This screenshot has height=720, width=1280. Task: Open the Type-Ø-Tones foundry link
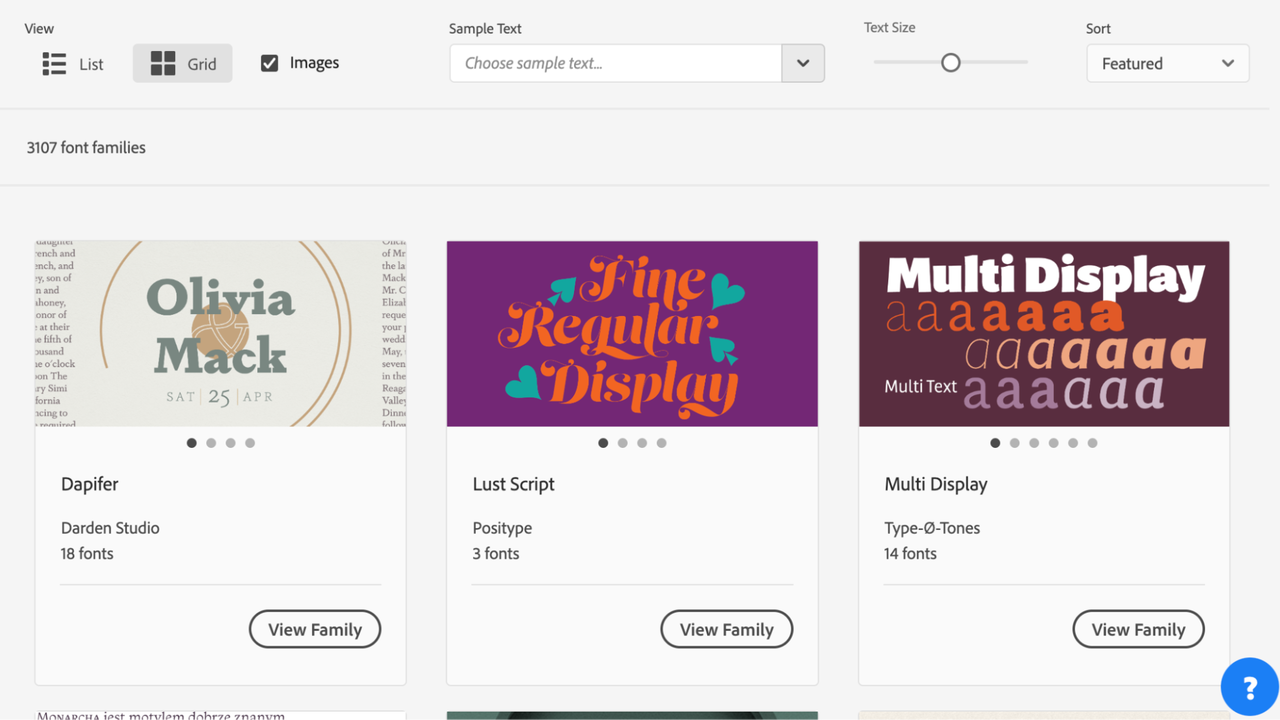[932, 528]
